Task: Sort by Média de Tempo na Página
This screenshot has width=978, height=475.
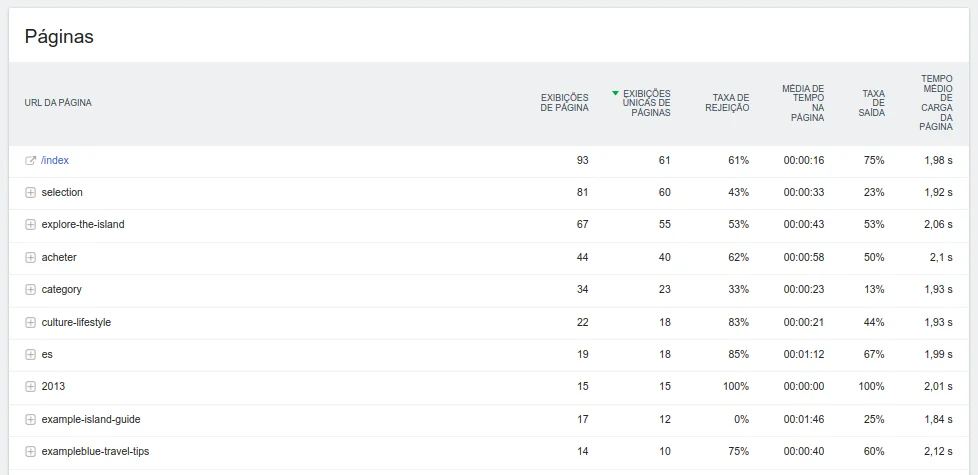Action: pos(803,103)
